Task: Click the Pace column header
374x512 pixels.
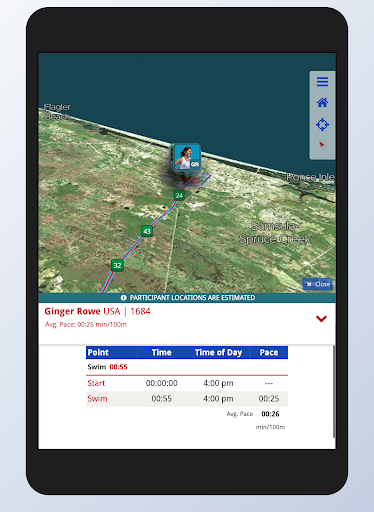Action: click(269, 352)
